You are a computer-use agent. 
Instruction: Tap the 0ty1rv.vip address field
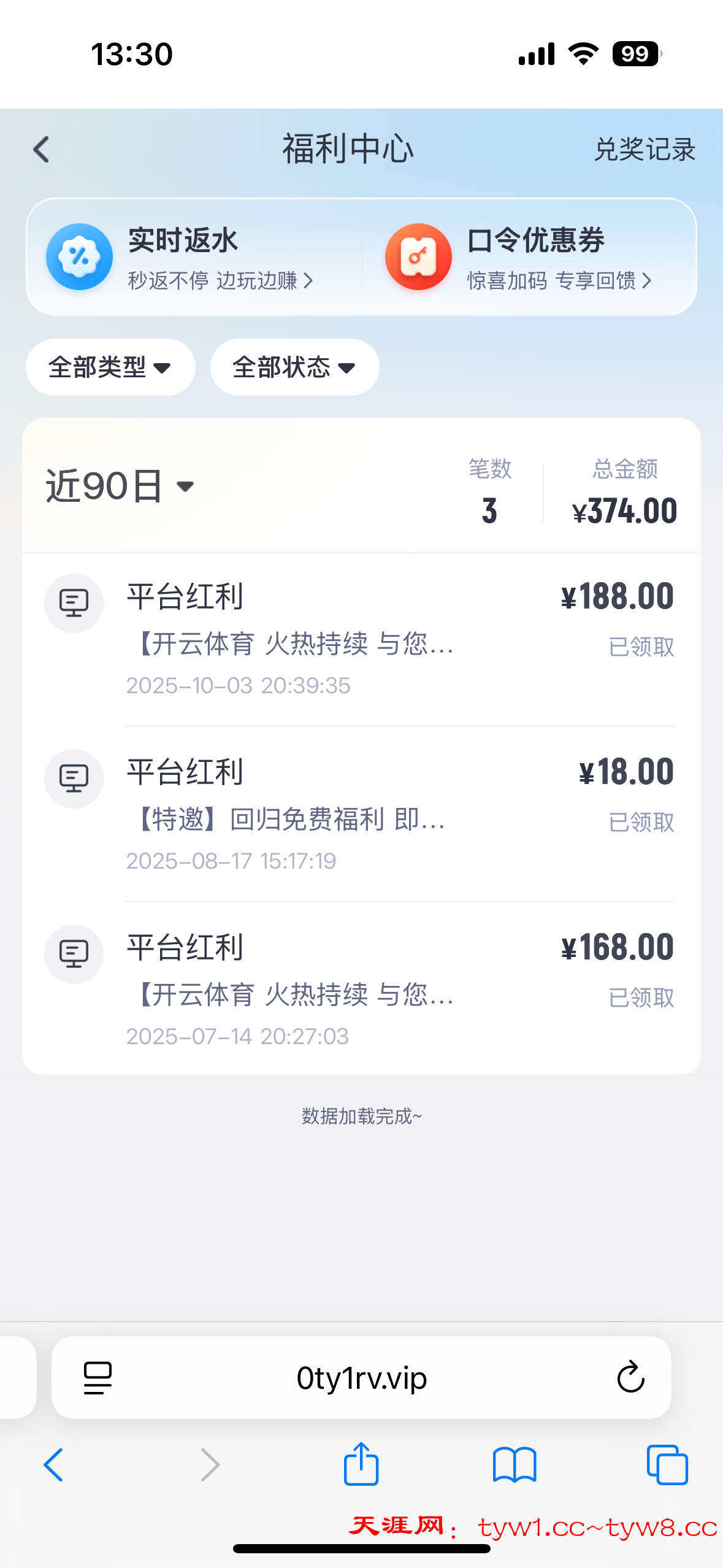362,1378
